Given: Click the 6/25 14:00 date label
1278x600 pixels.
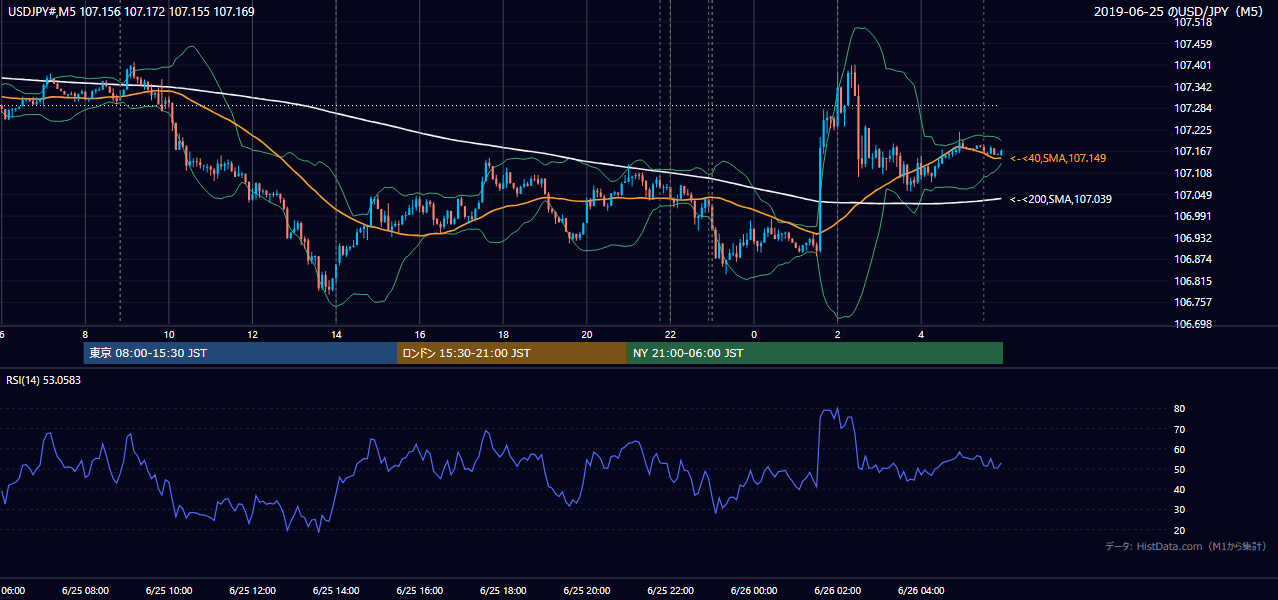Looking at the screenshot, I should [x=336, y=590].
